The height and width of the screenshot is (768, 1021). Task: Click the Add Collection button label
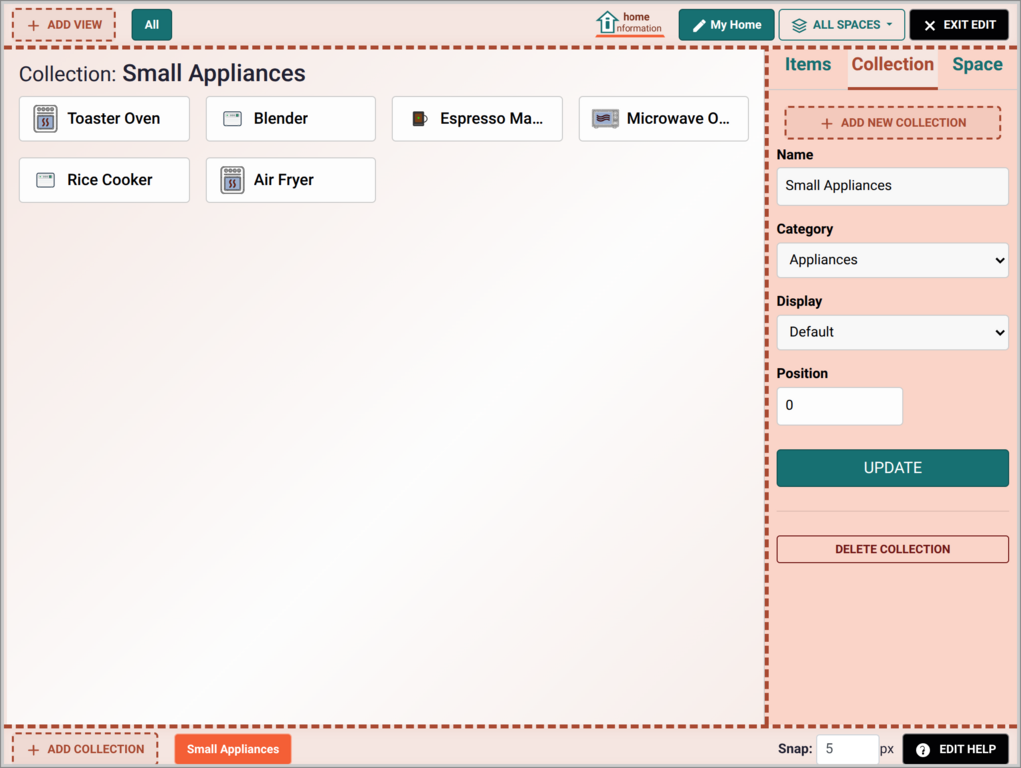click(x=96, y=749)
